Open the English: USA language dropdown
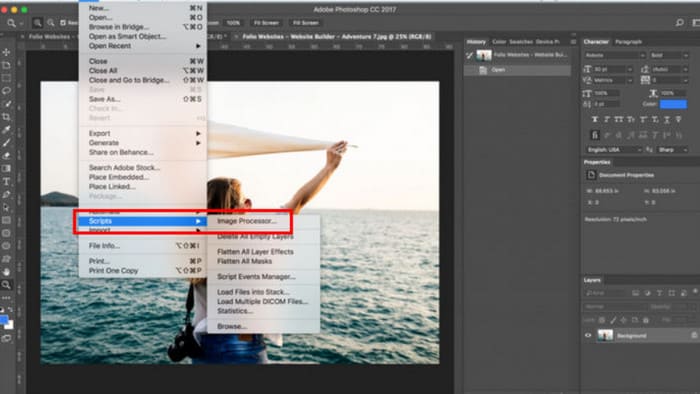700x394 pixels. pos(613,150)
